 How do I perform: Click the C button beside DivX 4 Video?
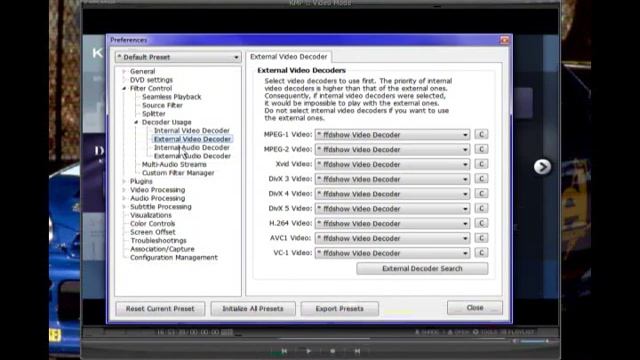tap(481, 193)
